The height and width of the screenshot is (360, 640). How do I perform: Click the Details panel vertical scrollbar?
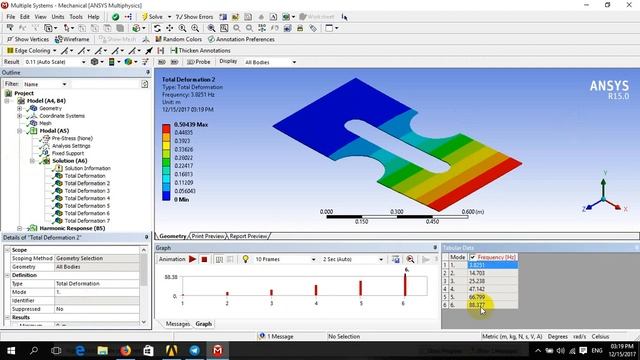click(x=144, y=286)
